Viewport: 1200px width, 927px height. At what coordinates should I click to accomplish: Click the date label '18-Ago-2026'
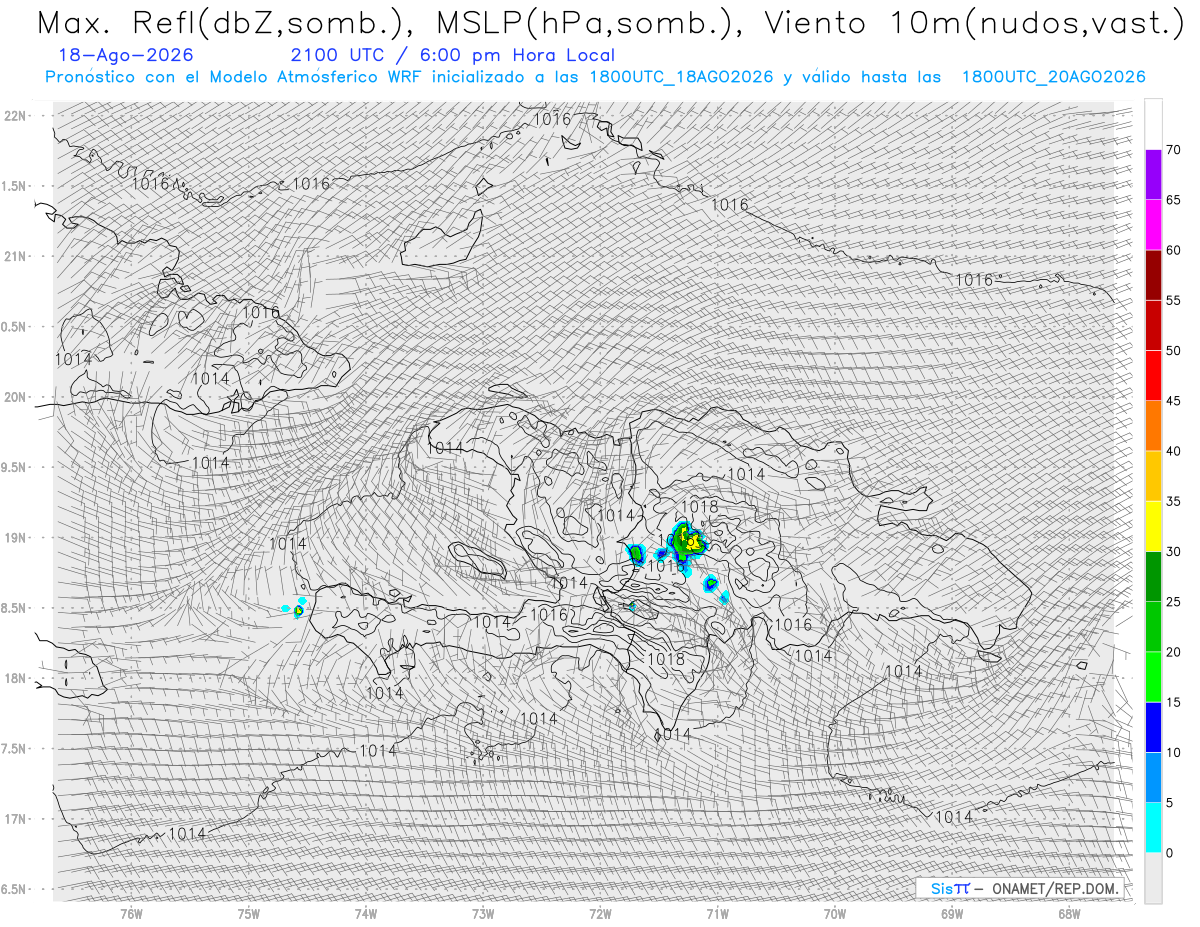point(127,55)
